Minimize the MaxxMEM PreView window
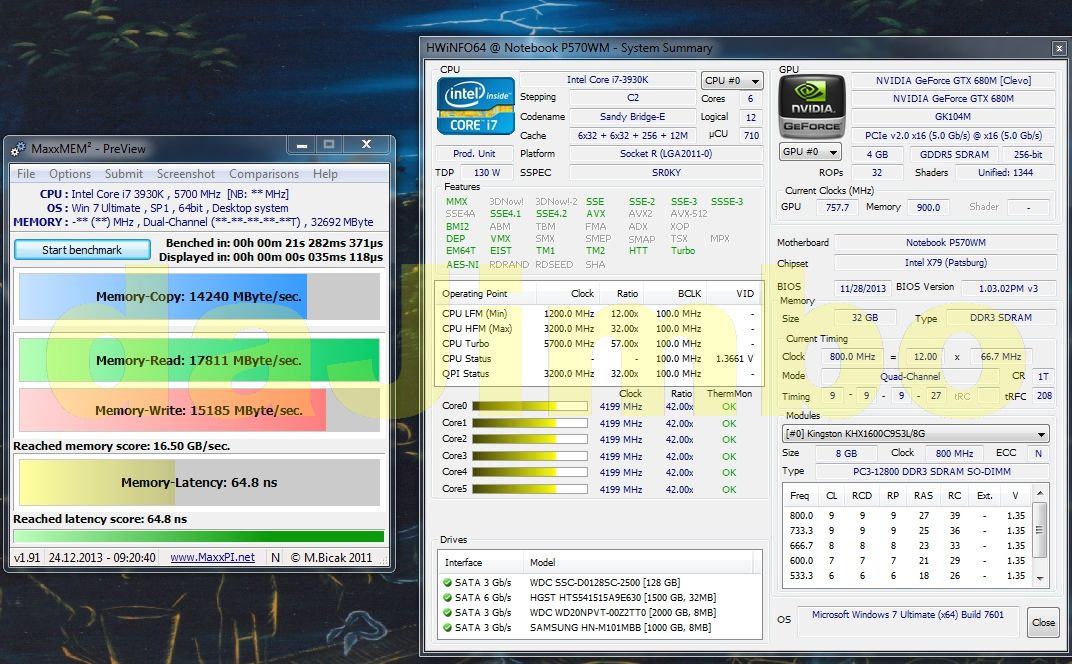This screenshot has height=664, width=1072. (x=302, y=144)
